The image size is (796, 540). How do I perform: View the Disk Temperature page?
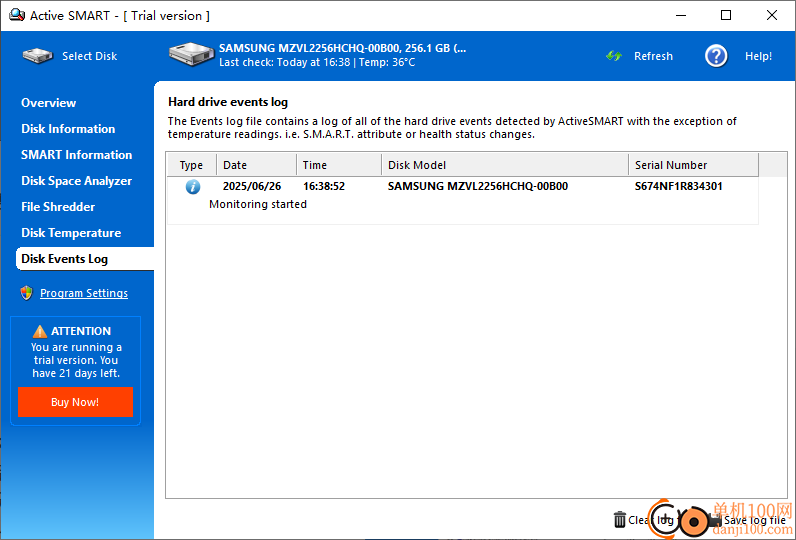click(x=71, y=233)
